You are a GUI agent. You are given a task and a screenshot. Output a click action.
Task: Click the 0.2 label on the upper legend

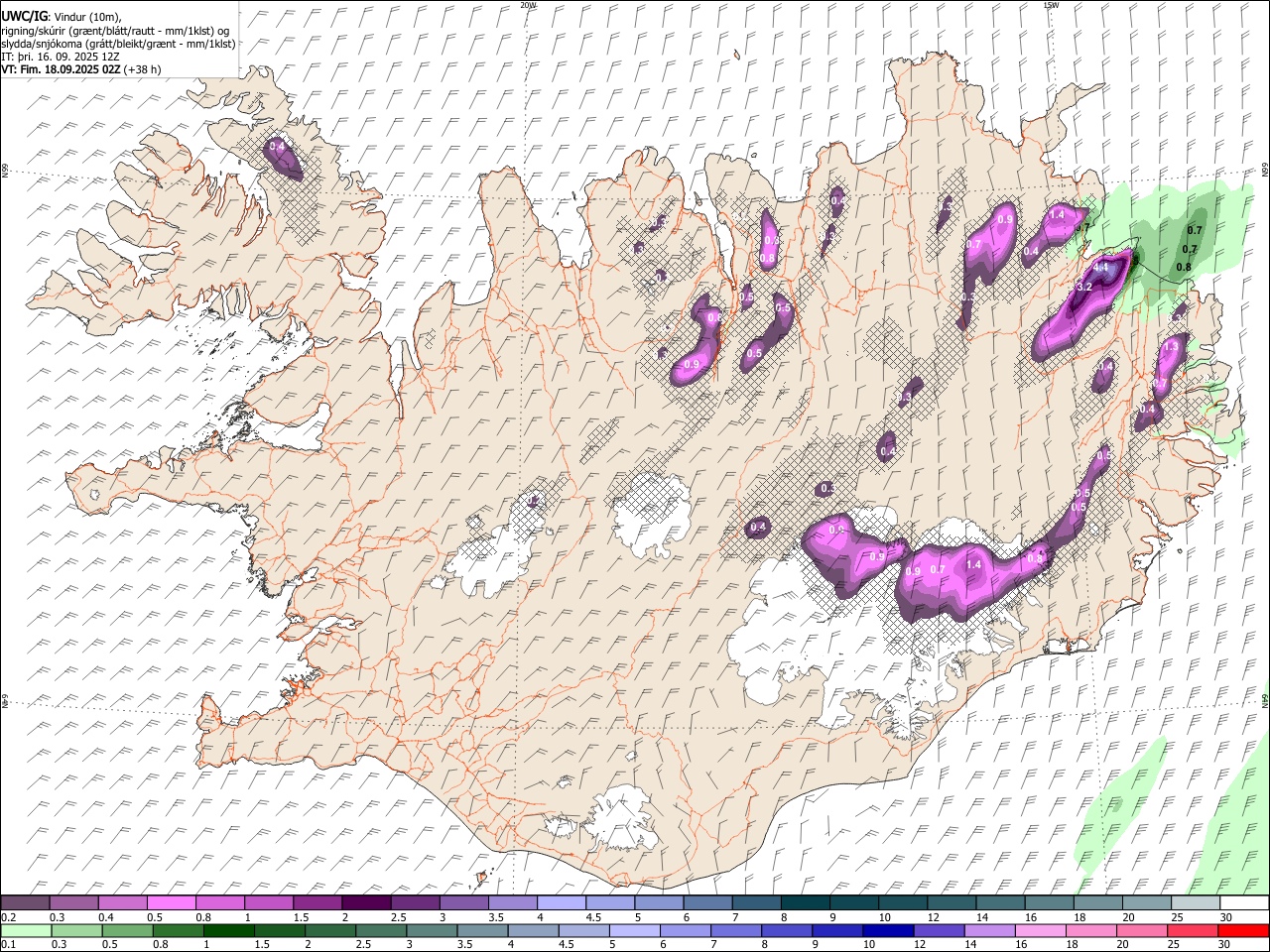point(8,917)
